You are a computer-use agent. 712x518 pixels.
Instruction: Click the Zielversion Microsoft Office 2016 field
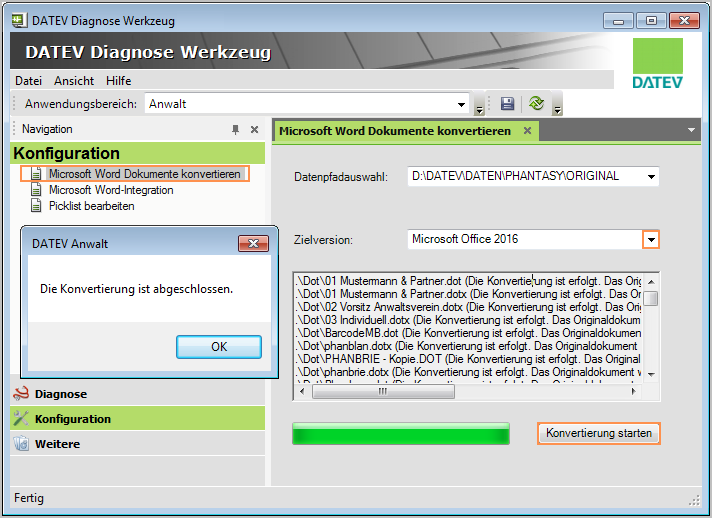(525, 239)
